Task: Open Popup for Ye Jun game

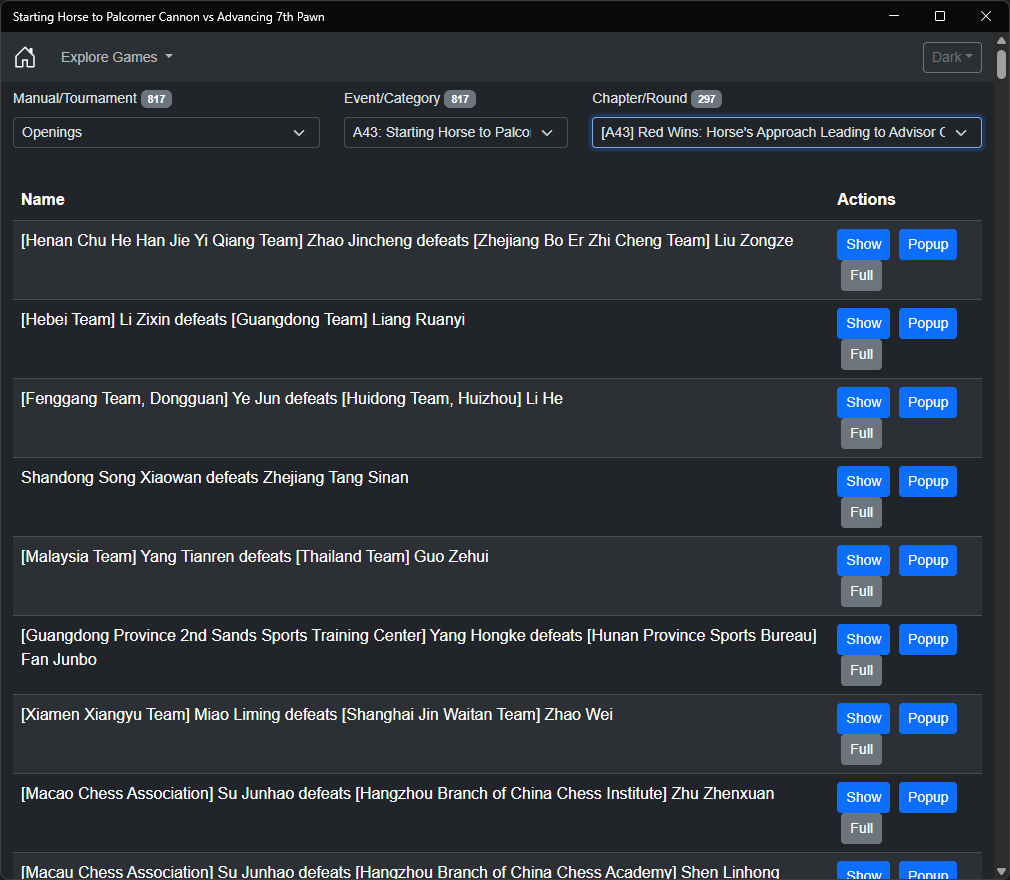Action: pos(928,403)
